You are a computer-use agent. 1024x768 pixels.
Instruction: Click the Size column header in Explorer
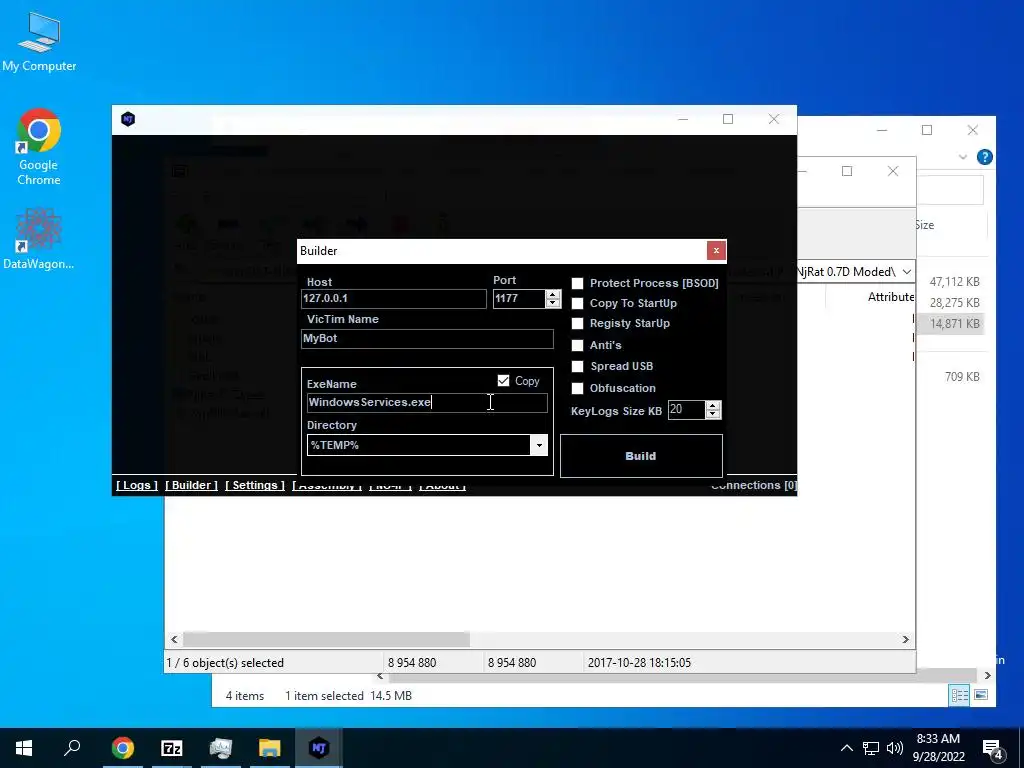click(924, 225)
